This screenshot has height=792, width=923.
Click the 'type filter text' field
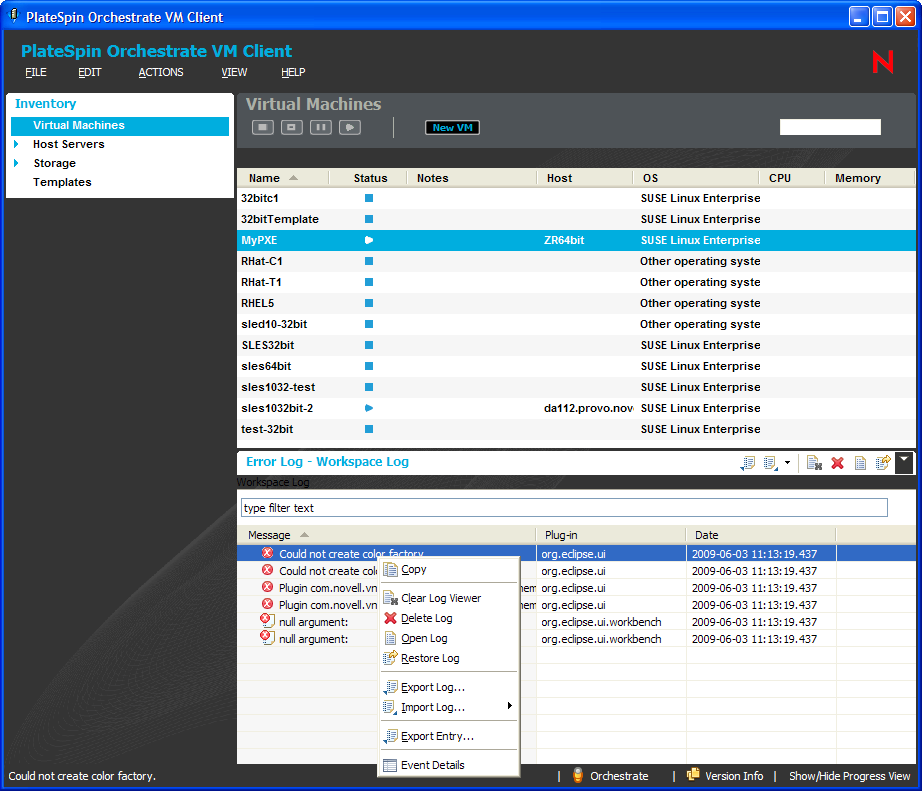[x=564, y=508]
